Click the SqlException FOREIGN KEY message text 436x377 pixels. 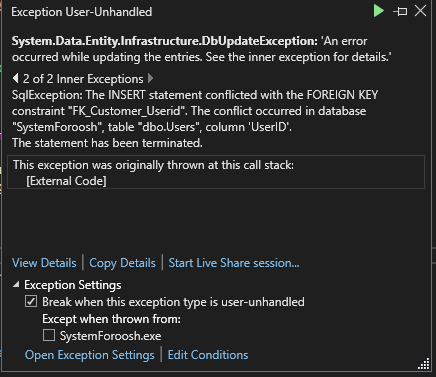tap(195, 119)
